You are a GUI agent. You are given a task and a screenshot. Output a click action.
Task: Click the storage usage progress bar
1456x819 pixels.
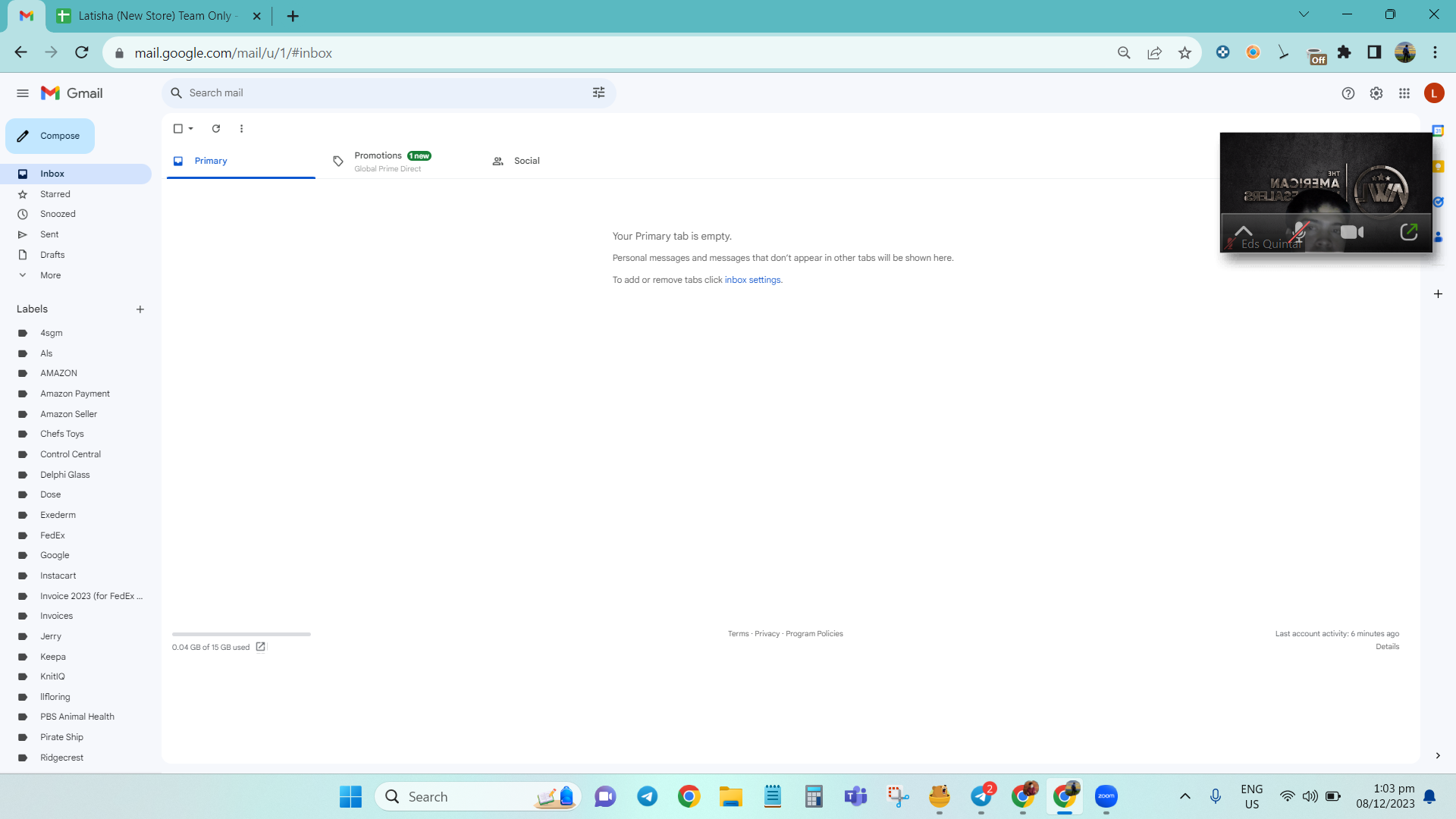(x=241, y=634)
